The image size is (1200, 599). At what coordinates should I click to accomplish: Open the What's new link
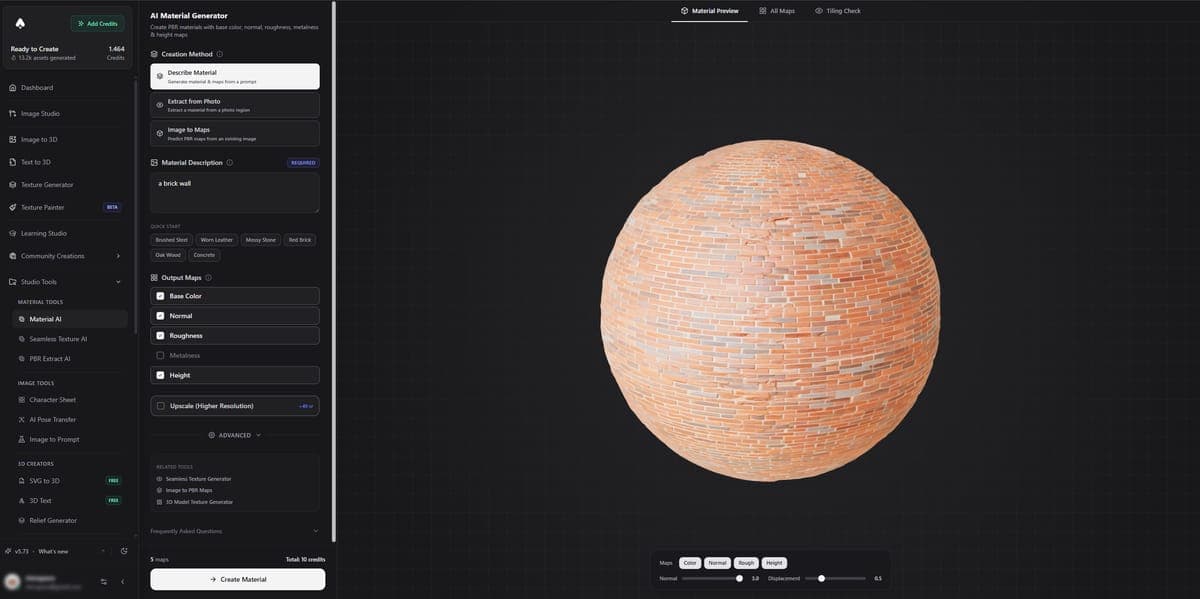53,551
